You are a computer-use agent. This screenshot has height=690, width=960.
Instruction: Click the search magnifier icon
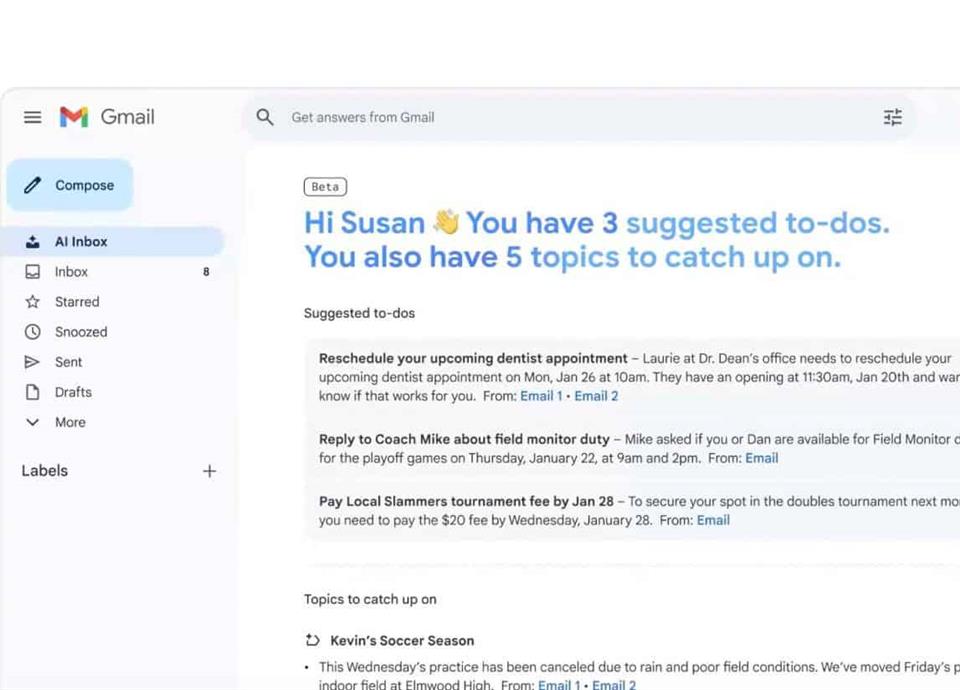(265, 117)
